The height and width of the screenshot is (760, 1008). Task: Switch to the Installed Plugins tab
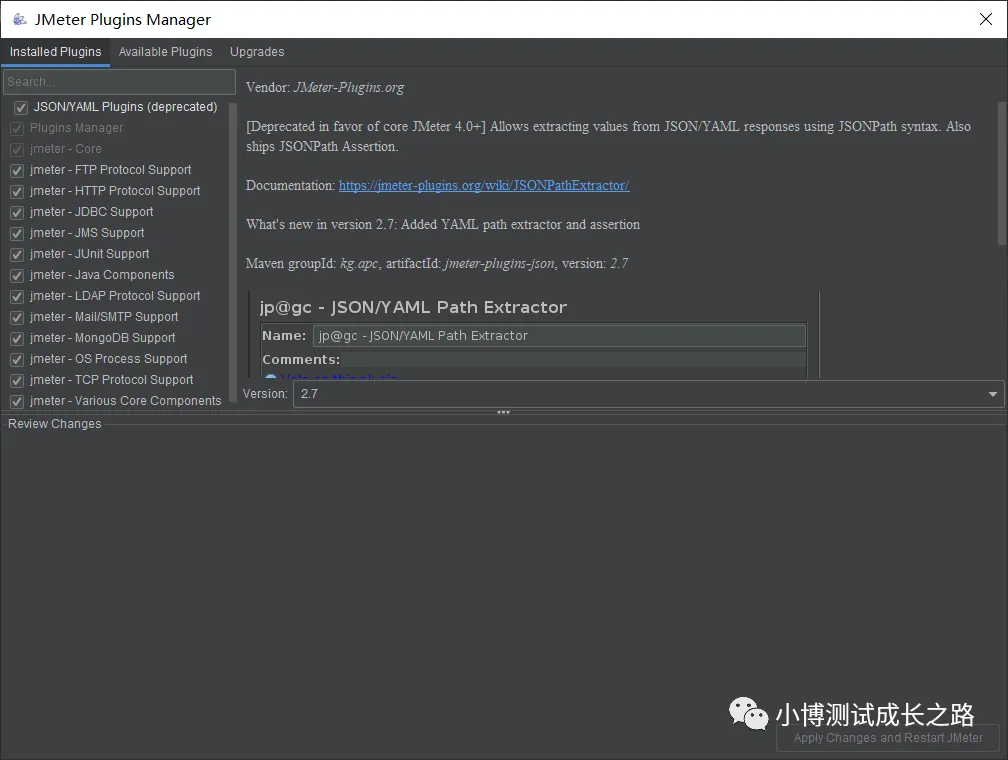tap(55, 52)
